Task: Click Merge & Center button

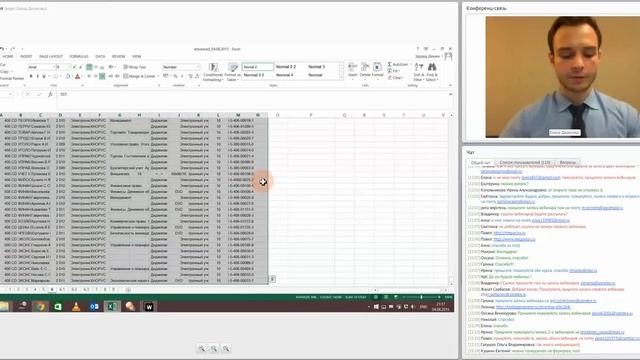Action: coord(139,76)
